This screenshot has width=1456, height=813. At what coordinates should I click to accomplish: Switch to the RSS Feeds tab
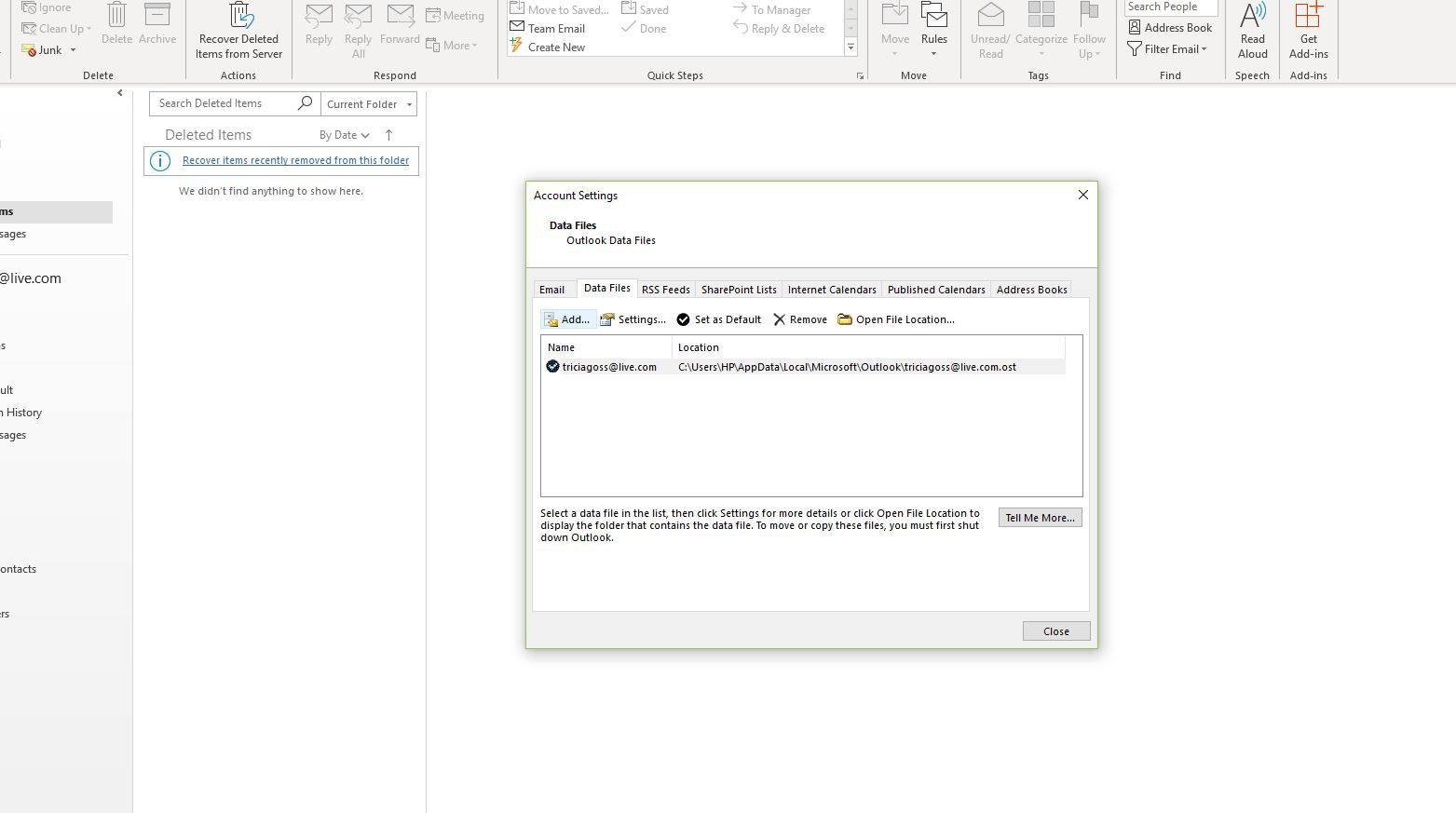666,290
